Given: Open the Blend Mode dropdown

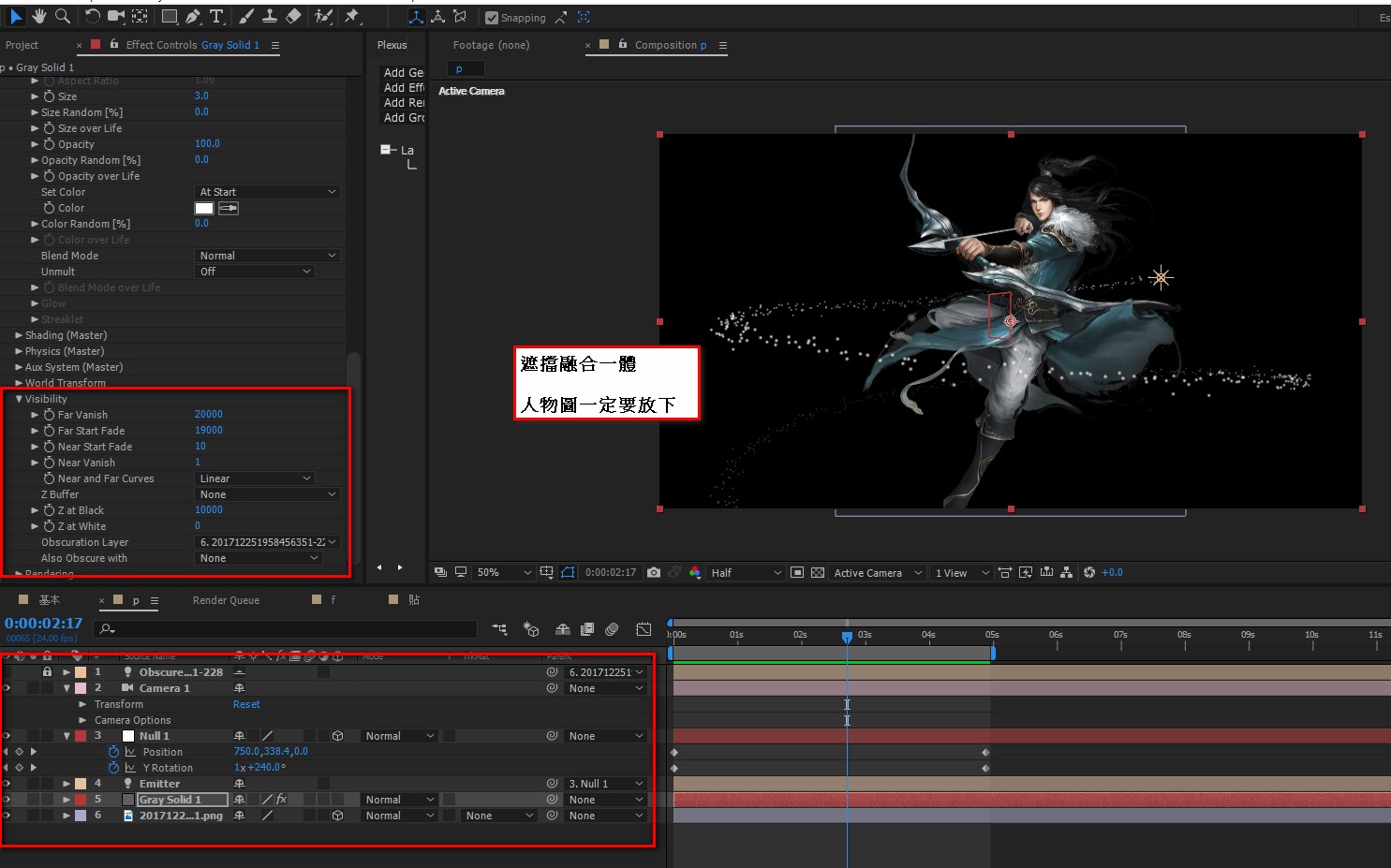Looking at the screenshot, I should pos(267,256).
